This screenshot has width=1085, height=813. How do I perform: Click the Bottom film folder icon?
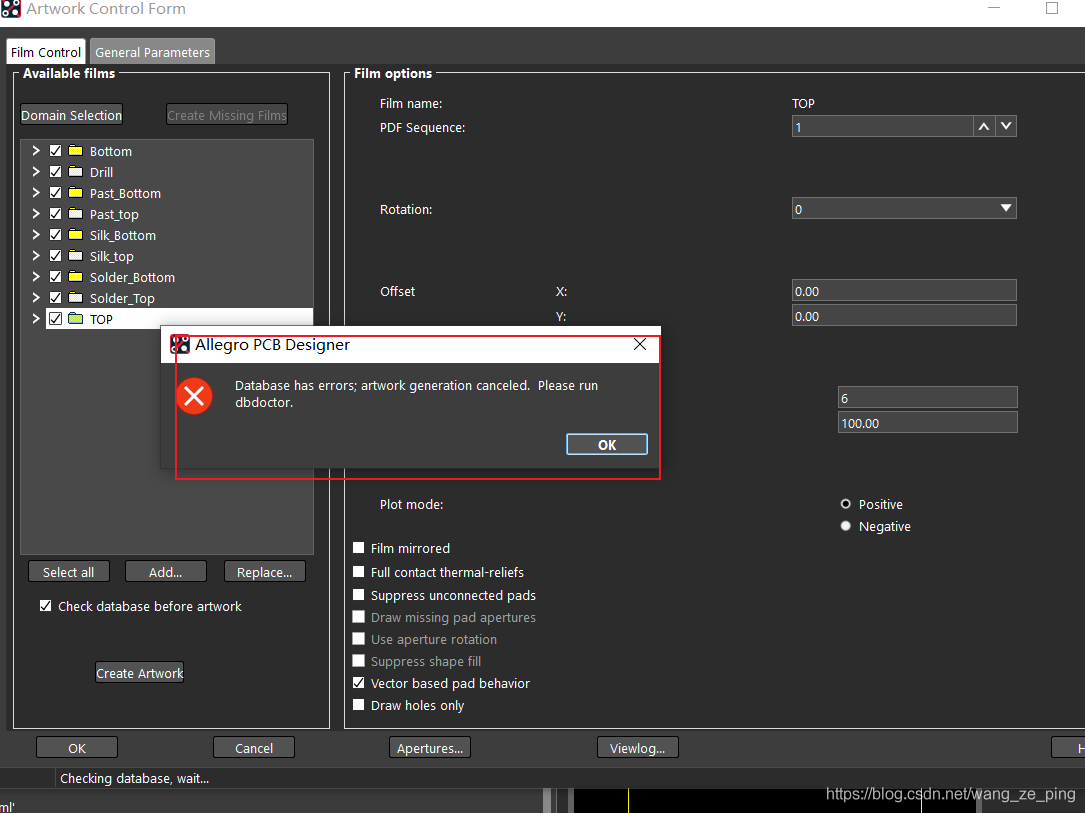pos(75,151)
